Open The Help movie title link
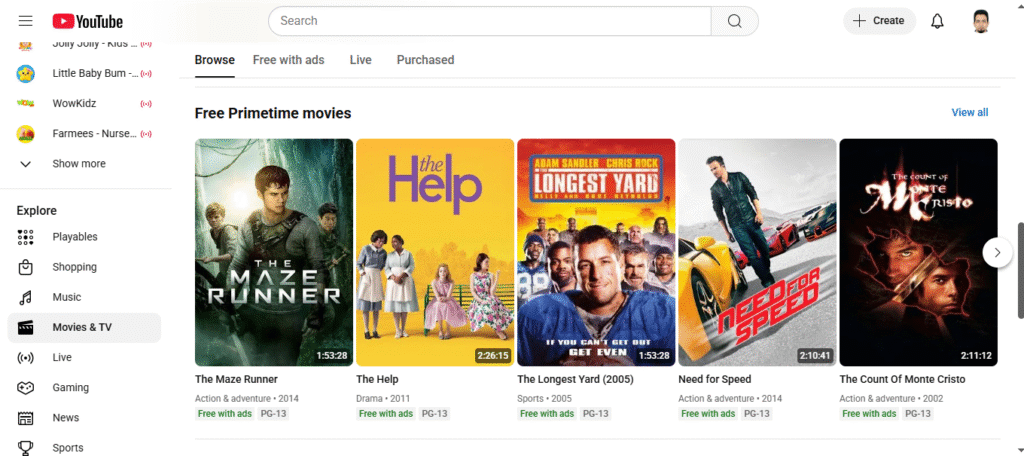This screenshot has width=1024, height=456. (378, 380)
